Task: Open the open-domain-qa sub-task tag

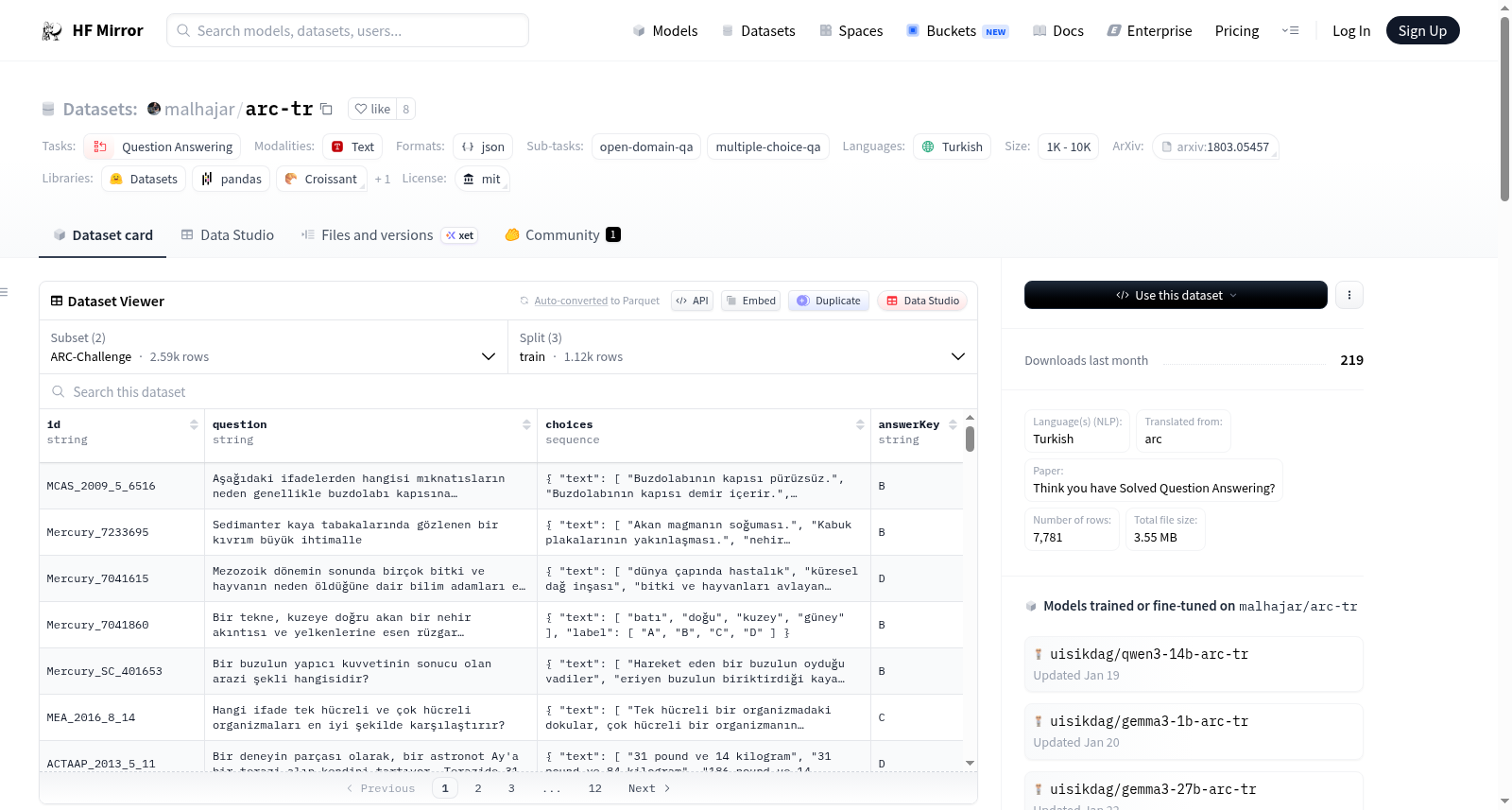Action: [646, 146]
